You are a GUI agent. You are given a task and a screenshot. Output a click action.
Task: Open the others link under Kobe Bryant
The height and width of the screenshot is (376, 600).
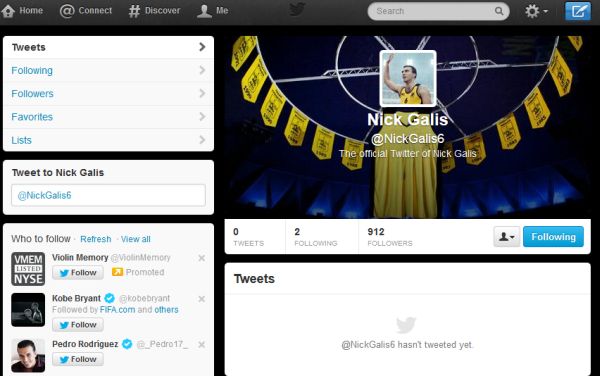coord(166,310)
